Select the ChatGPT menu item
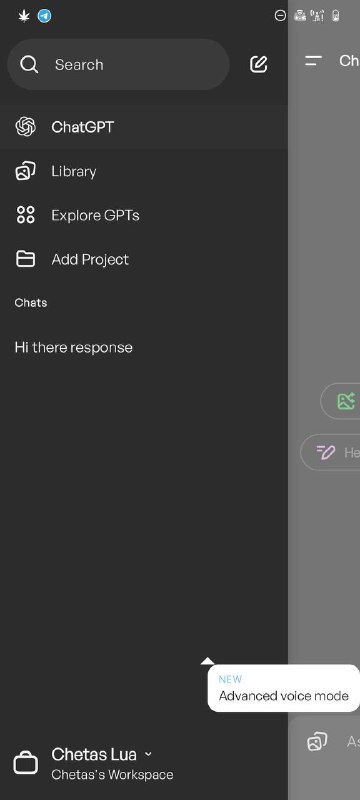 (144, 127)
